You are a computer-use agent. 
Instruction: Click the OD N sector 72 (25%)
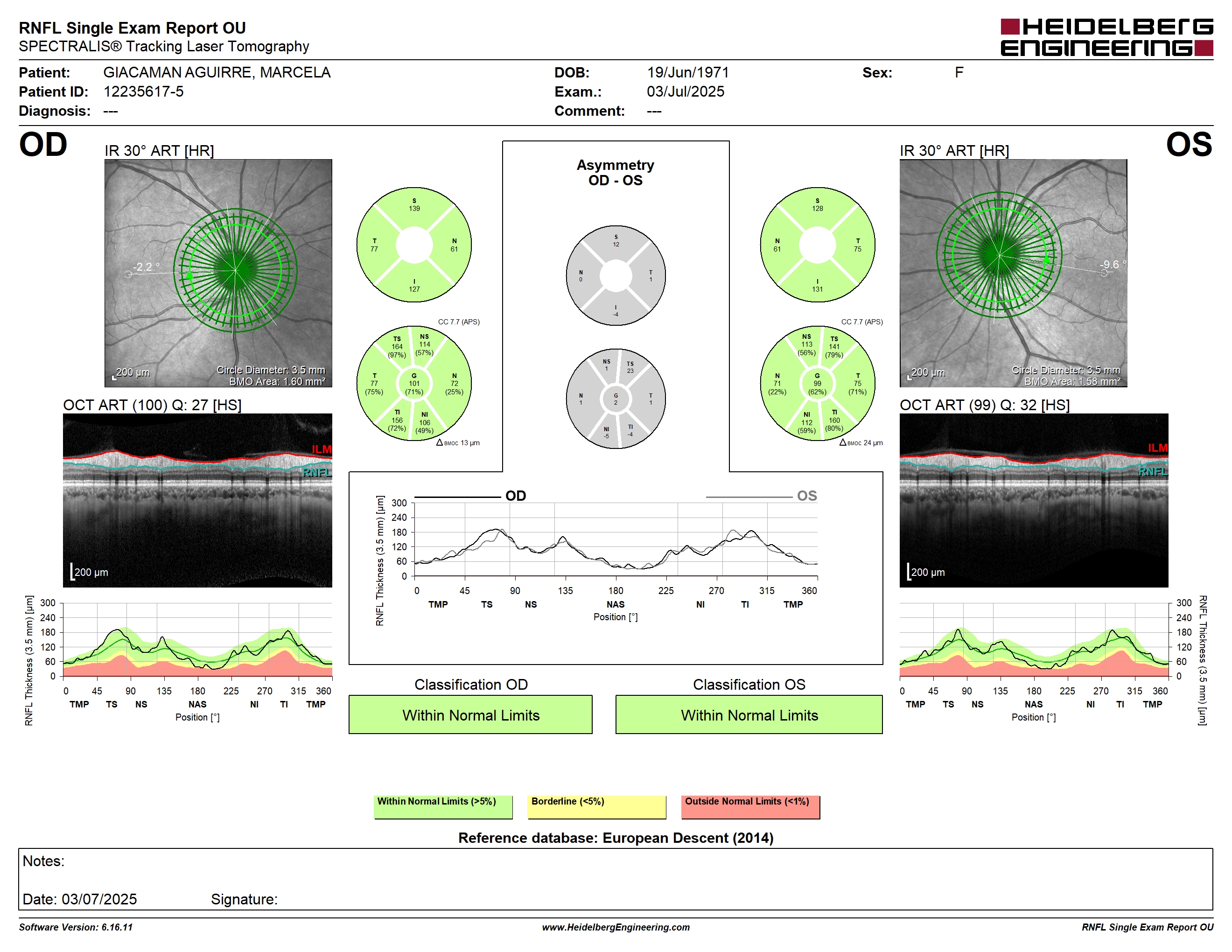tap(454, 384)
